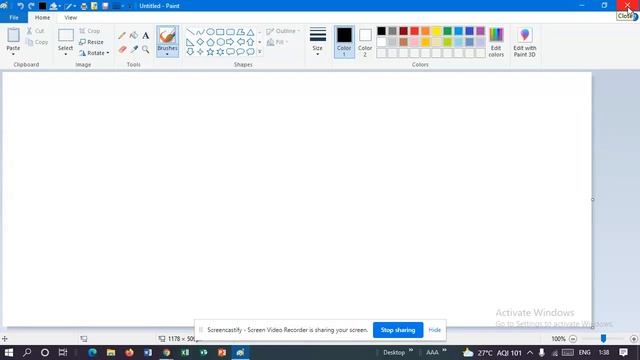
Task: Select the Magnifier tool
Action: [x=146, y=49]
